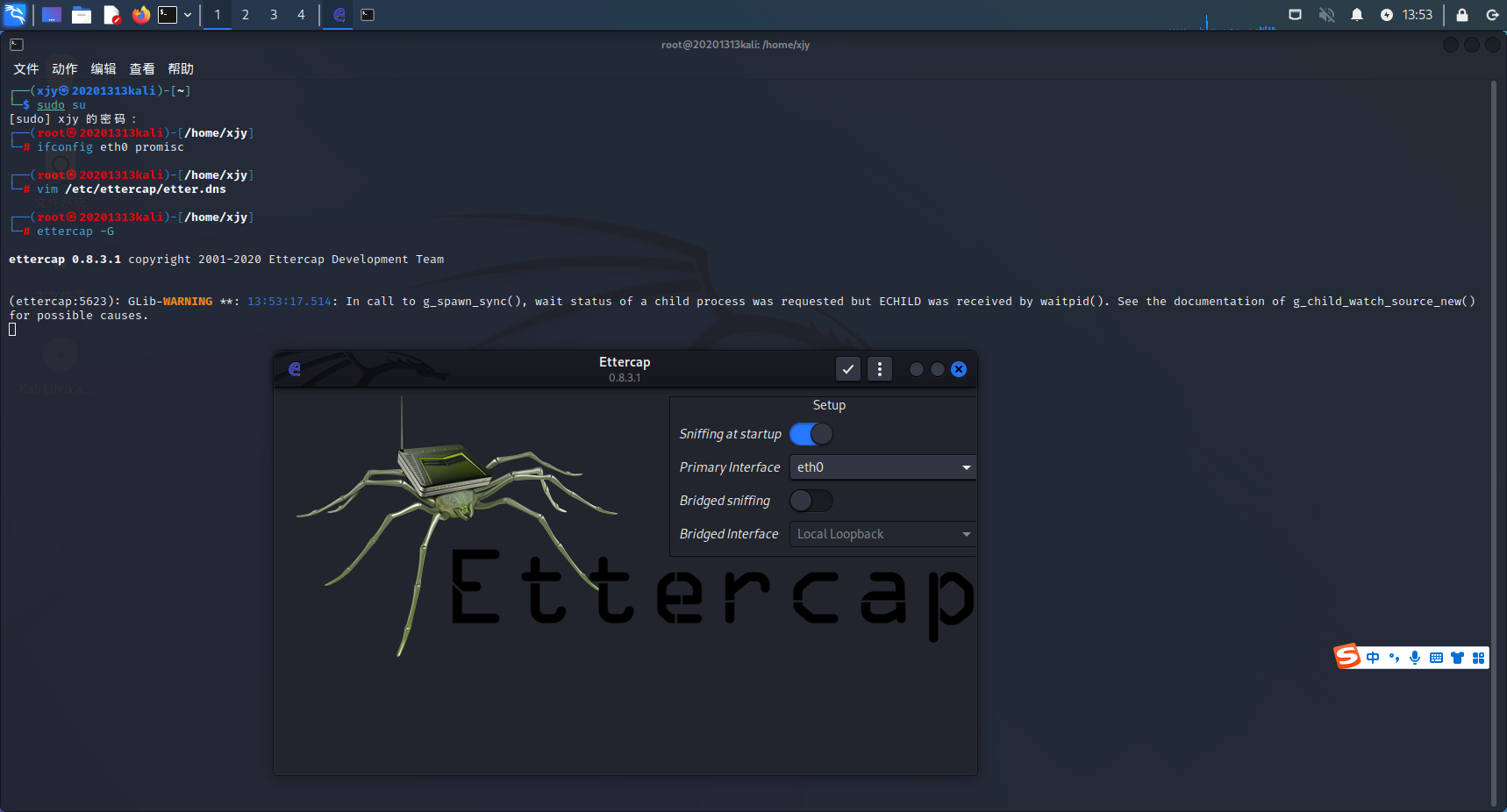This screenshot has height=812, width=1507.
Task: Click the Bridged sniffing label
Action: (x=725, y=501)
